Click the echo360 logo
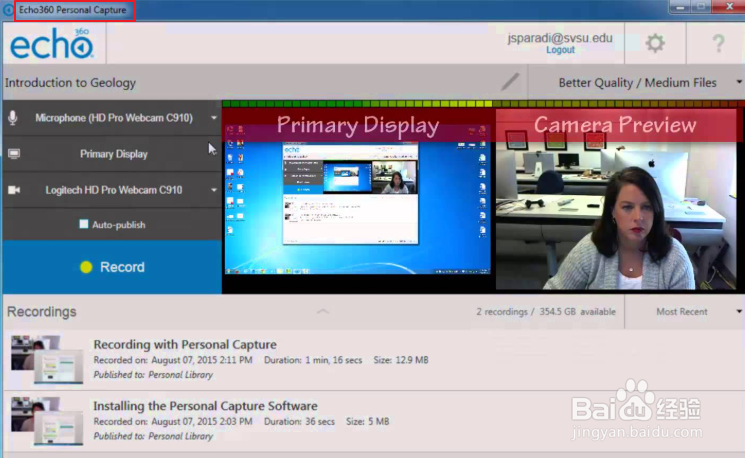745x458 pixels. [52, 43]
